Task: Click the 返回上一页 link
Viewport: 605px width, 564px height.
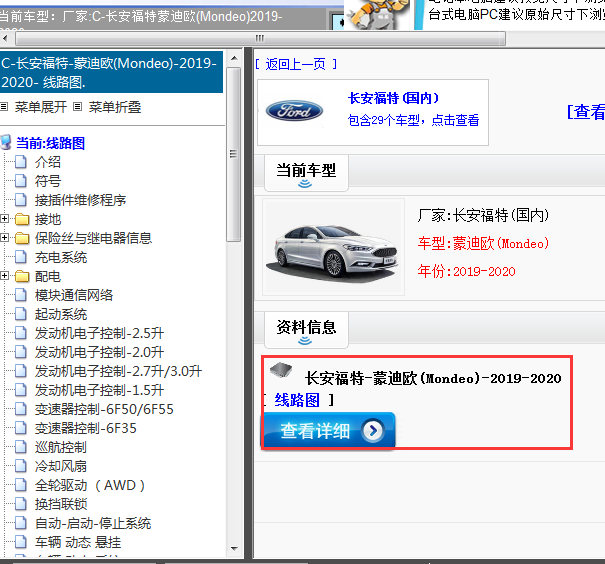Action: (296, 64)
